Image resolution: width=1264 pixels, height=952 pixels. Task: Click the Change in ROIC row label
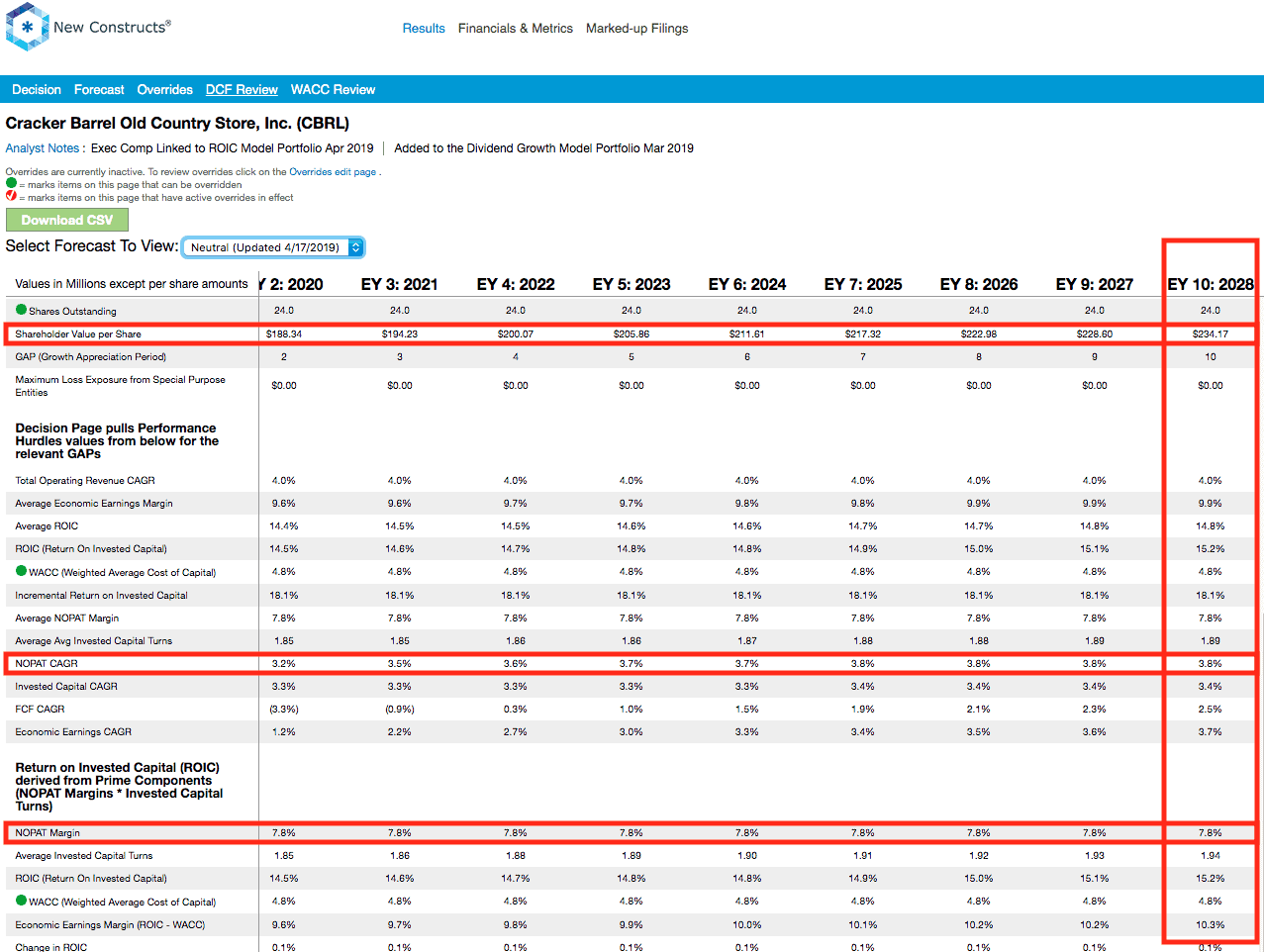(x=51, y=947)
